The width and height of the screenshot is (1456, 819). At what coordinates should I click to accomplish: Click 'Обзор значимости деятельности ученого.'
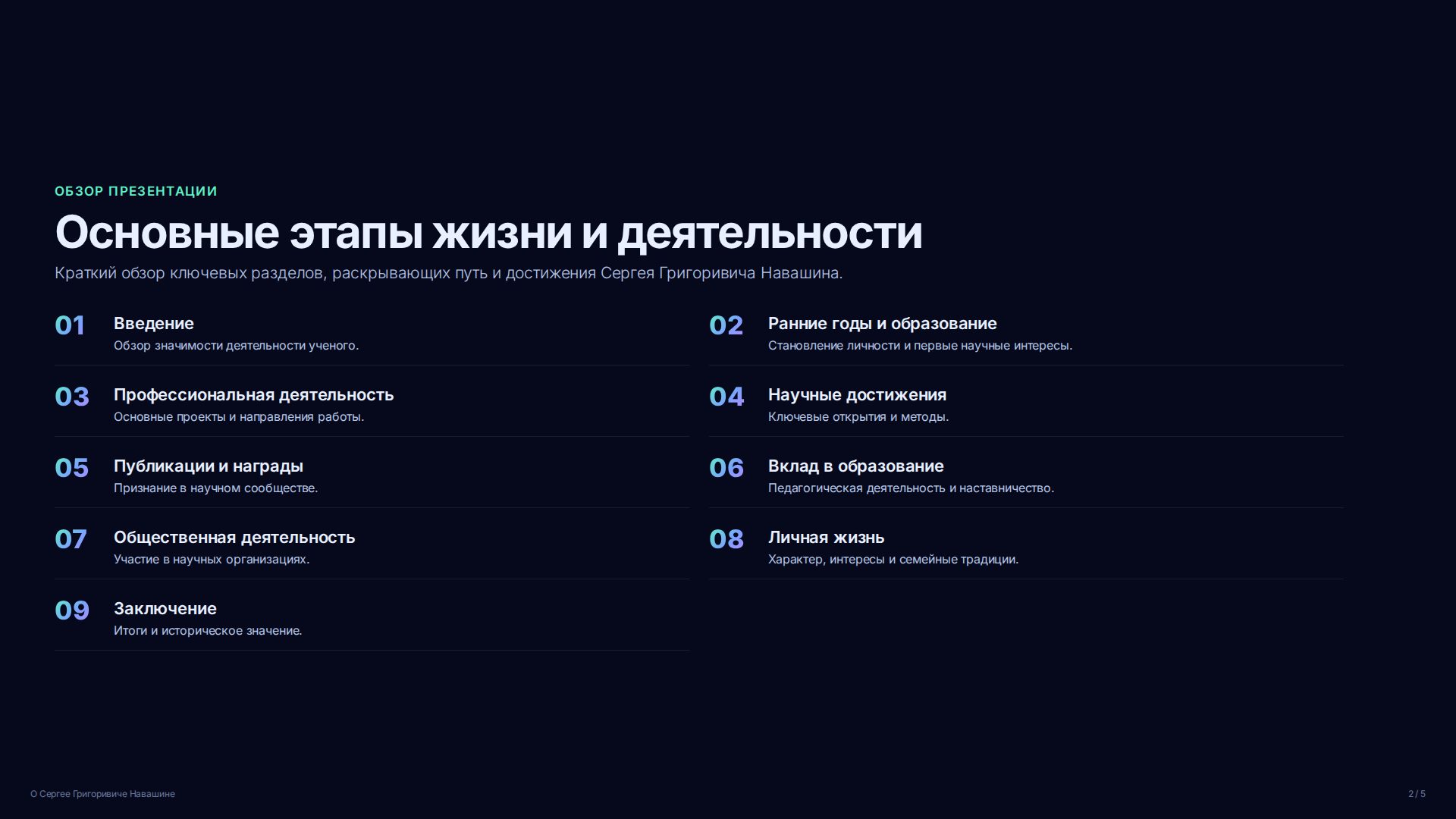(x=236, y=346)
